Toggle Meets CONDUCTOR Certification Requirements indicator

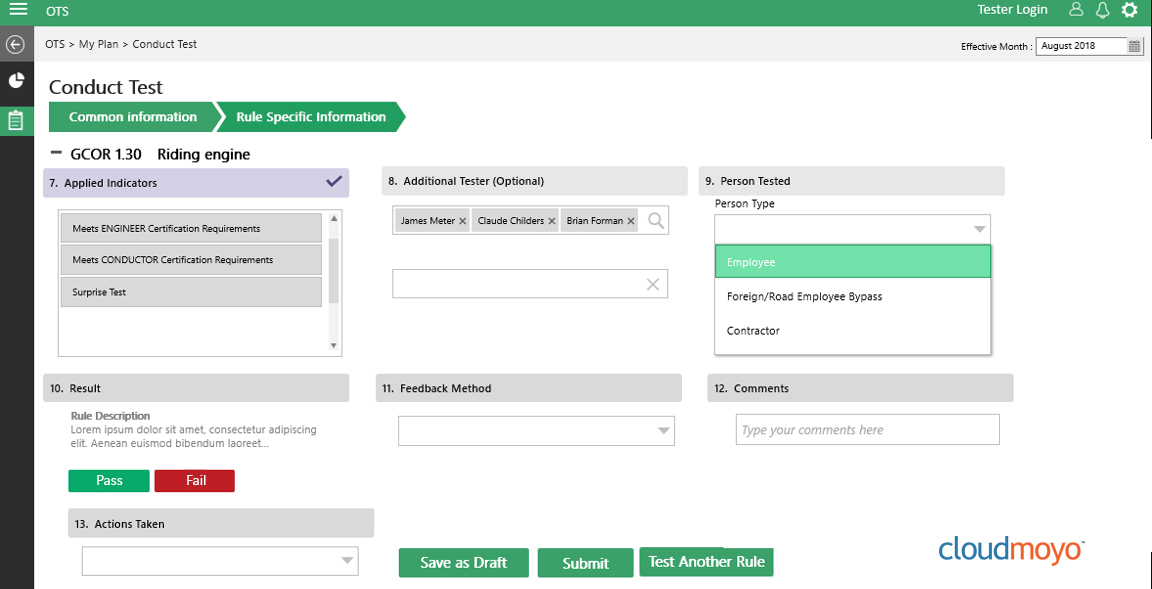click(x=191, y=260)
